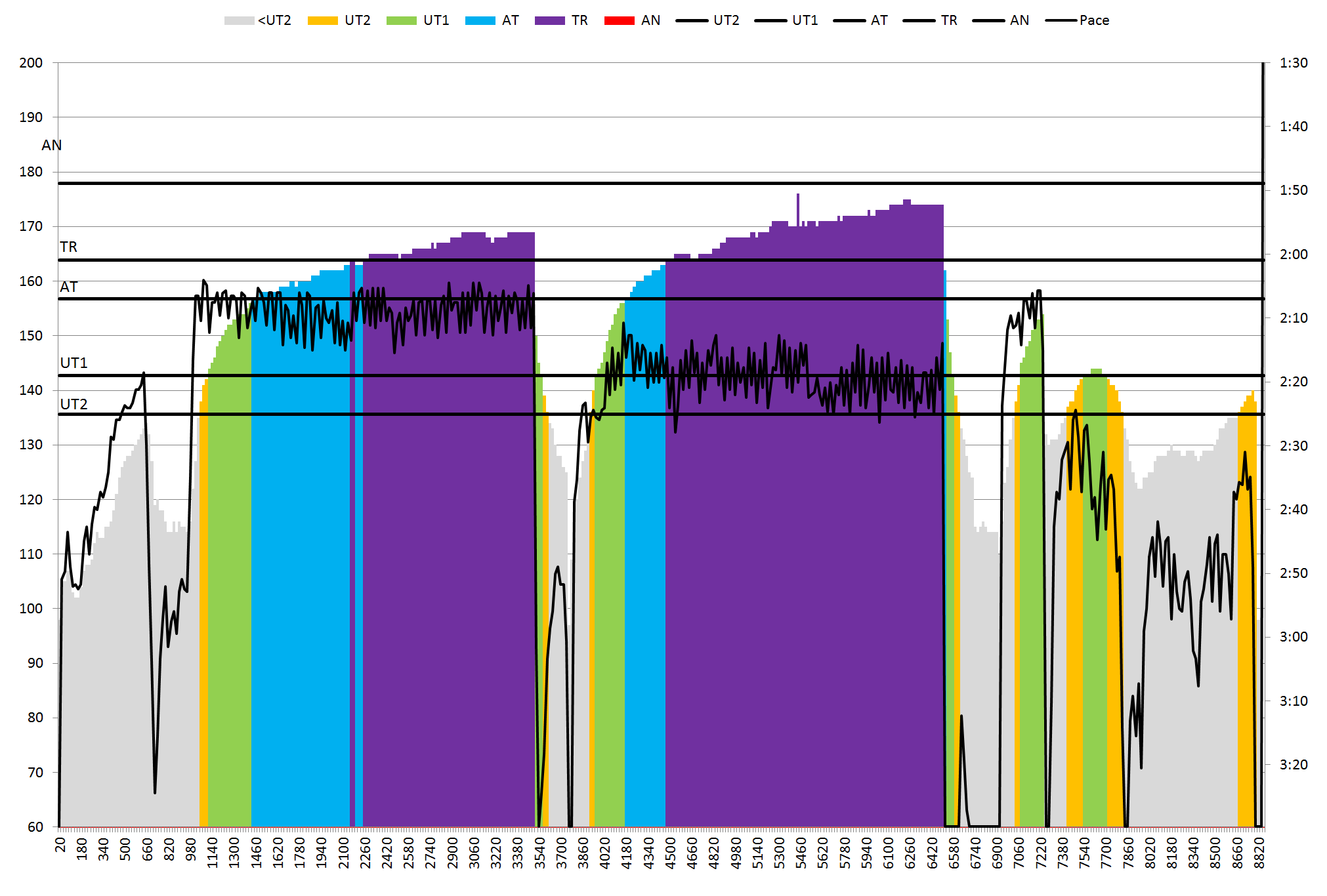Click the black line marker before the last AN legend entry
The image size is (1327, 896).
988,21
